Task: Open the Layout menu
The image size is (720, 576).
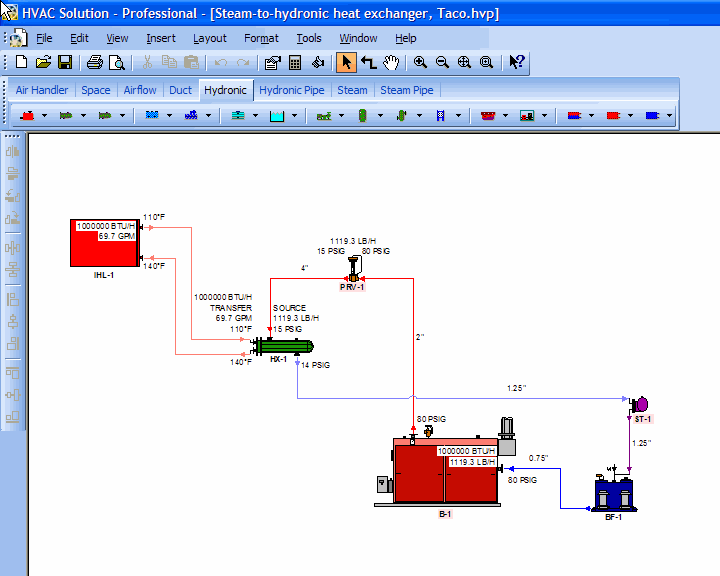Action: coord(210,38)
